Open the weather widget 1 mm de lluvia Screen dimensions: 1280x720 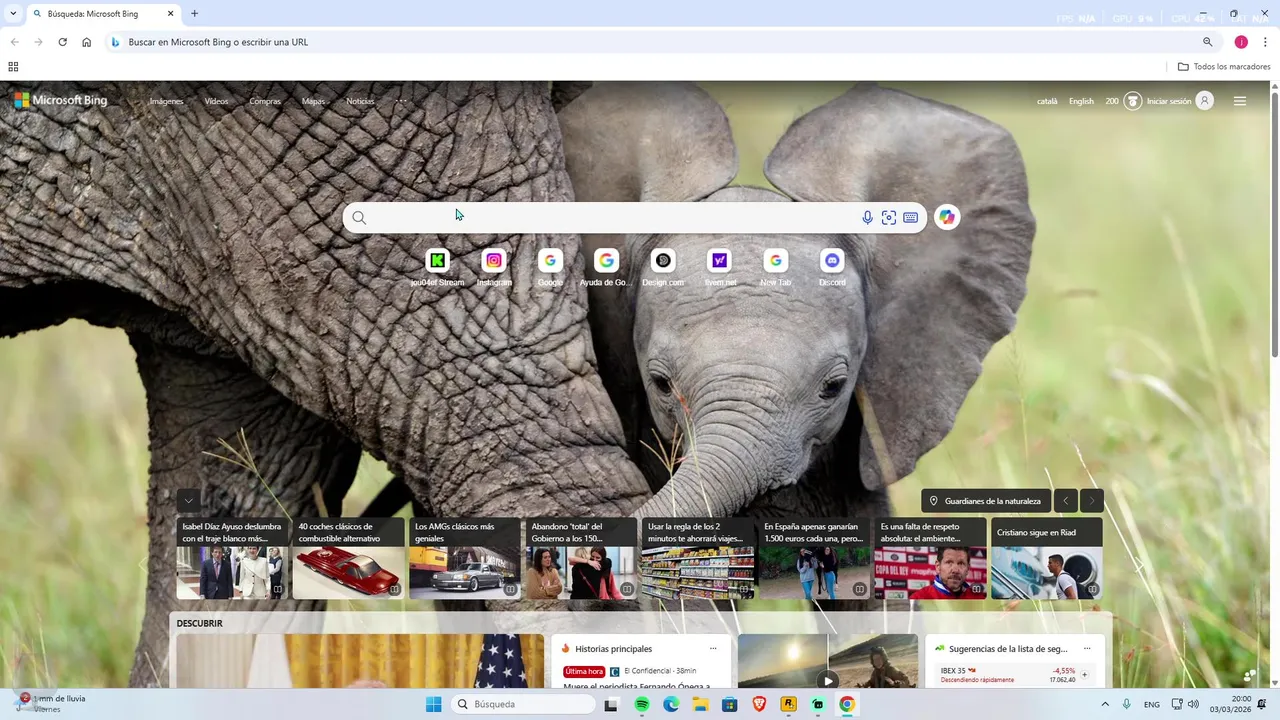tap(50, 704)
